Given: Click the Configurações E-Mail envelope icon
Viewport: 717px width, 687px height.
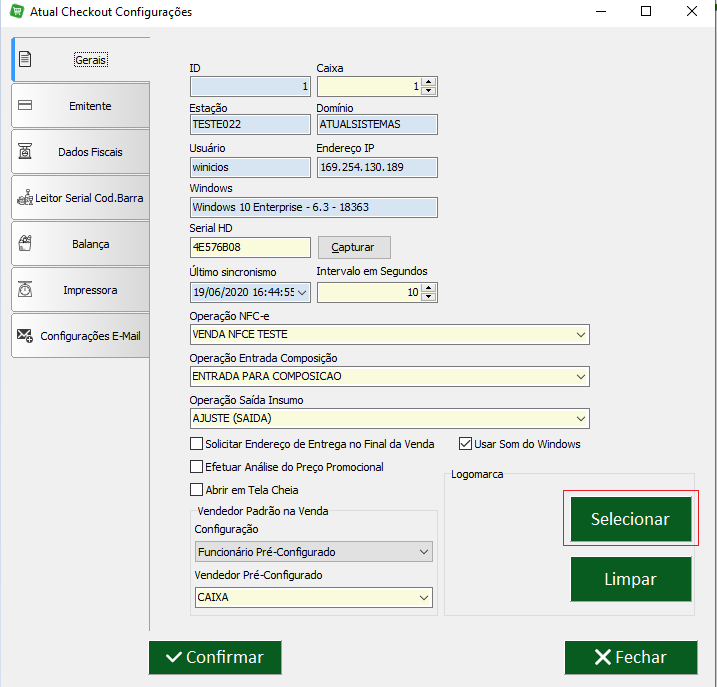Looking at the screenshot, I should click(25, 336).
